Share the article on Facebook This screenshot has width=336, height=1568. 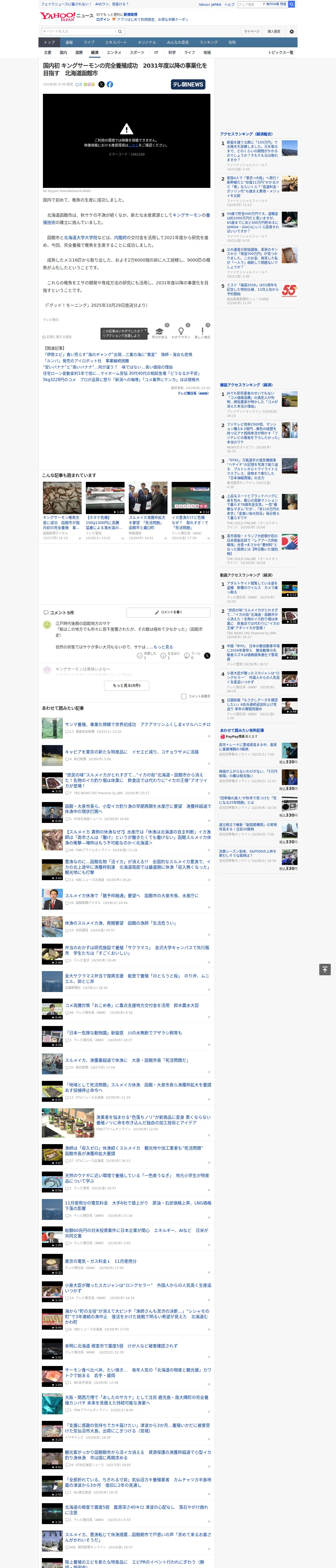point(110,85)
